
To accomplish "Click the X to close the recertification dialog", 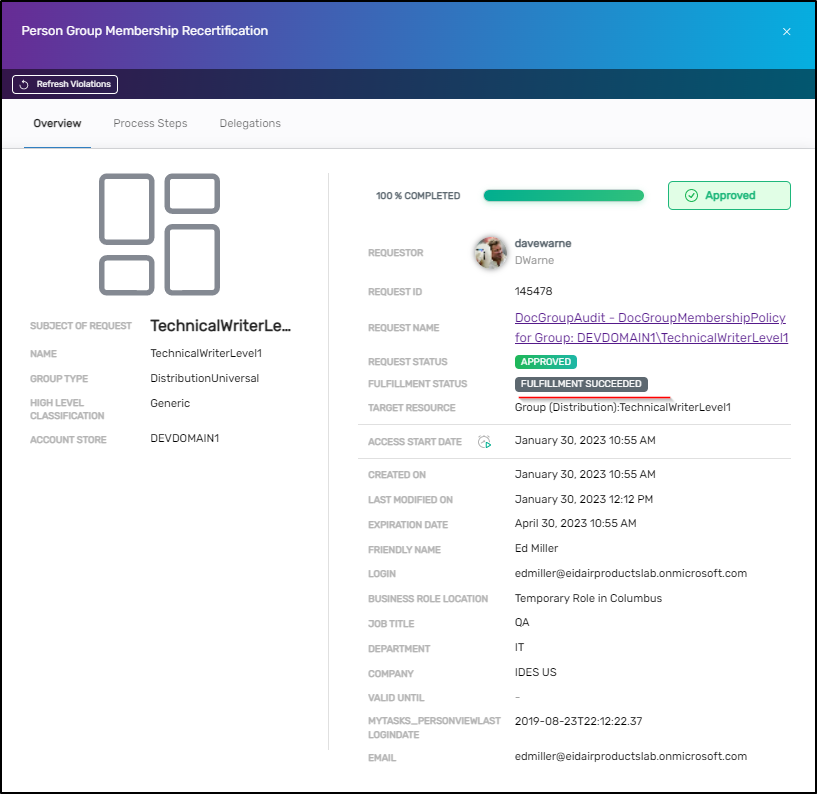I will (787, 31).
